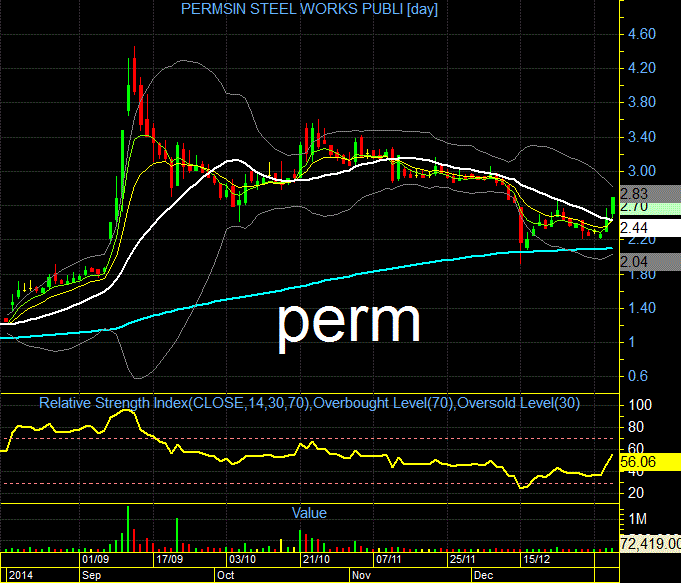The height and width of the screenshot is (583, 681).
Task: Click the 07/11 date marker
Action: click(389, 559)
